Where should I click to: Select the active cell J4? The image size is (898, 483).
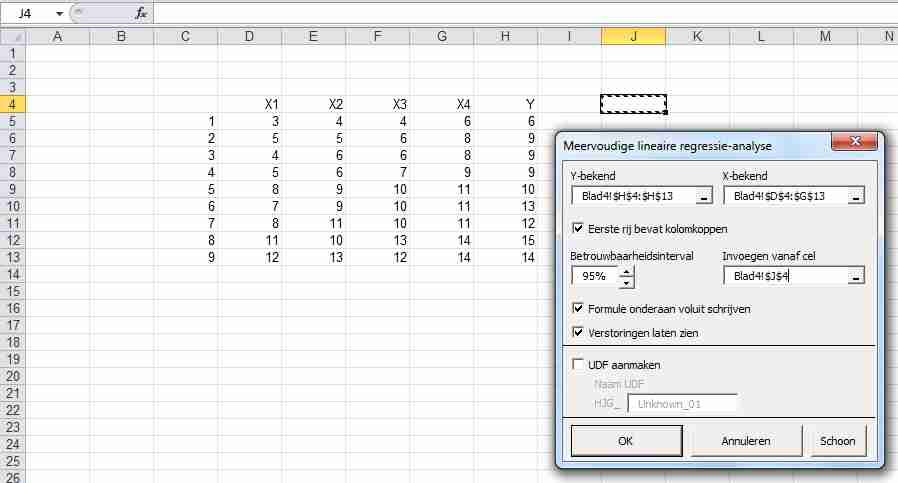pyautogui.click(x=633, y=104)
